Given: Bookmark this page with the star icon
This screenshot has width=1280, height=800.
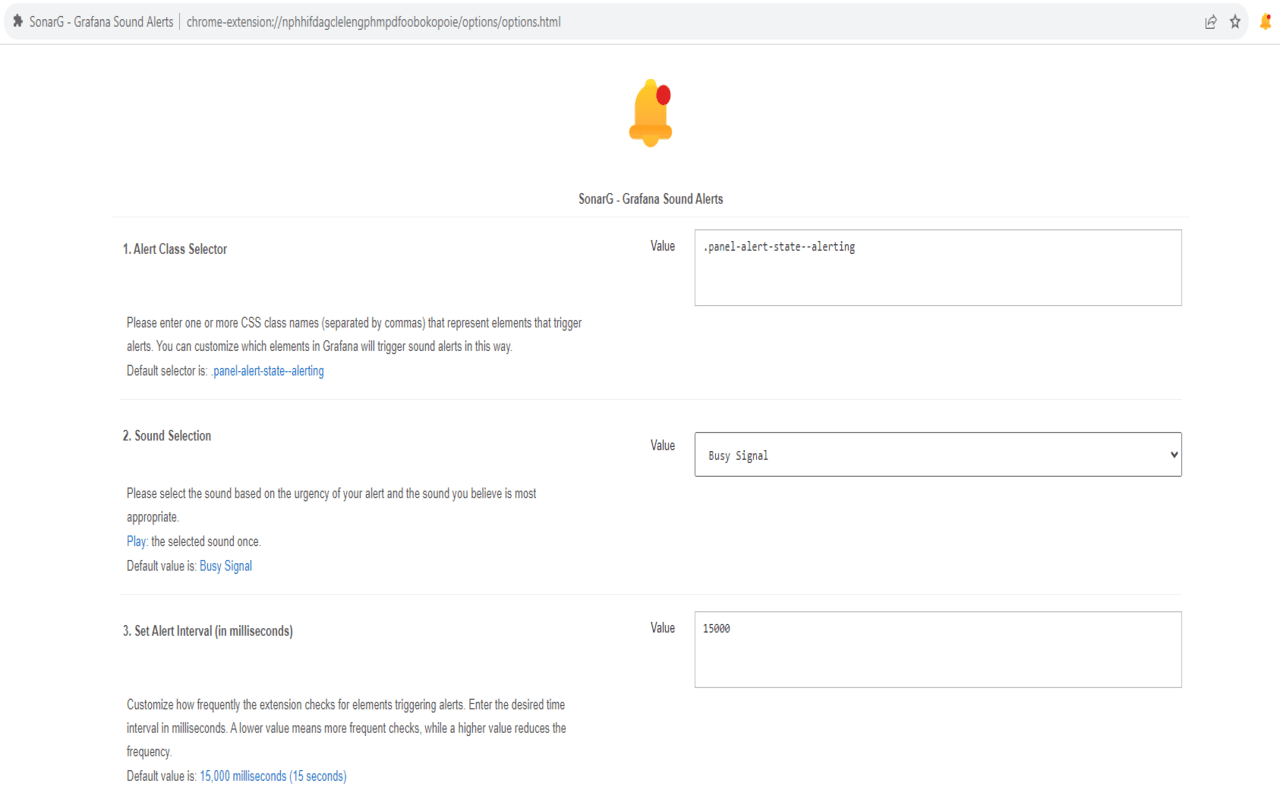Looking at the screenshot, I should click(1235, 21).
